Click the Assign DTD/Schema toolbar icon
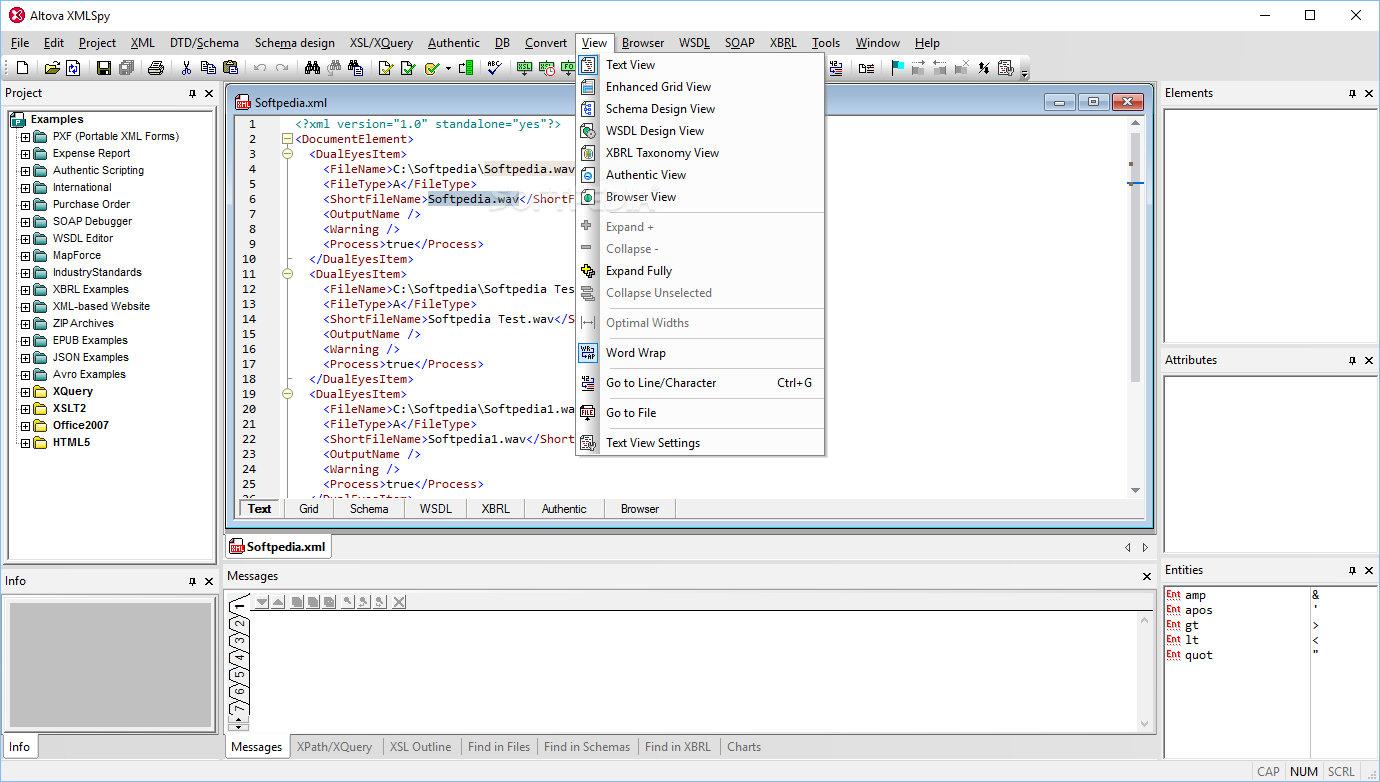Viewport: 1380px width, 782px height. click(x=466, y=68)
